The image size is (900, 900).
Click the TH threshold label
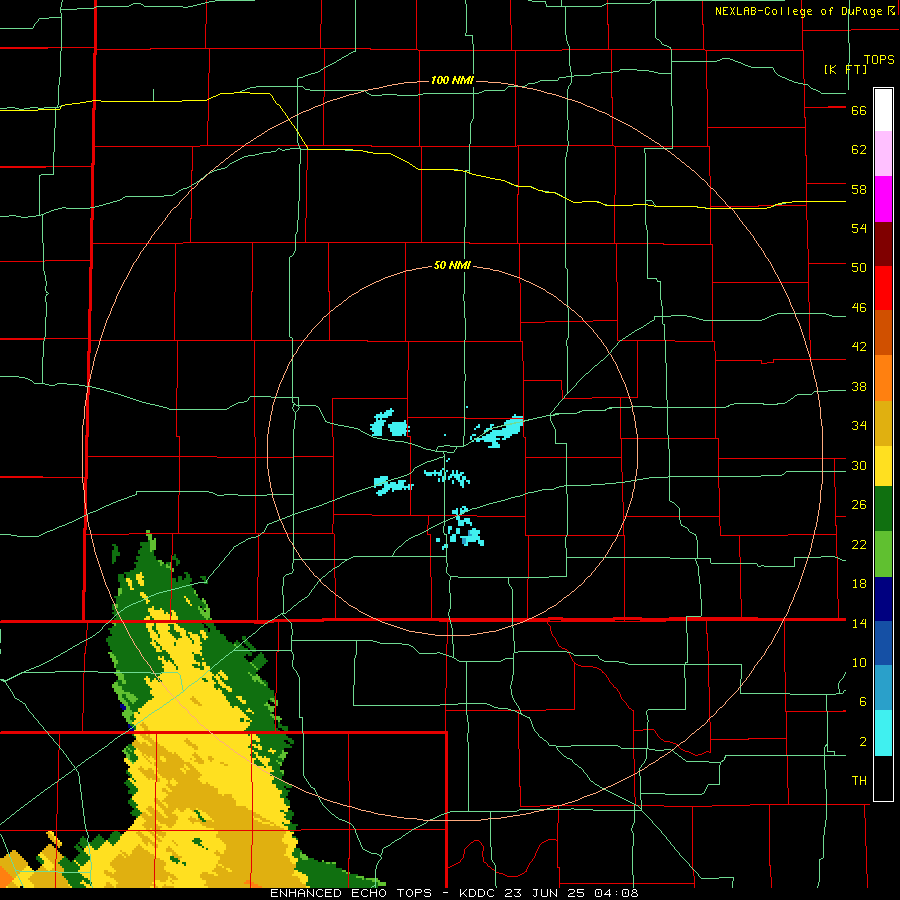[859, 781]
